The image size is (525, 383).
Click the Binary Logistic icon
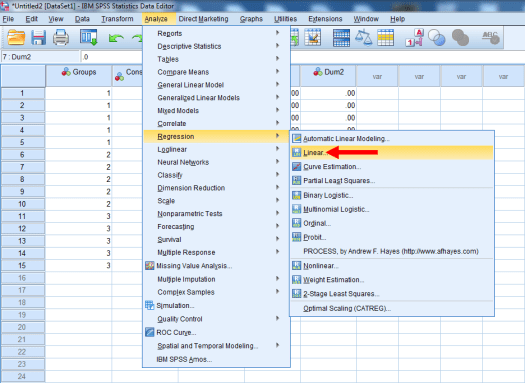[296, 195]
